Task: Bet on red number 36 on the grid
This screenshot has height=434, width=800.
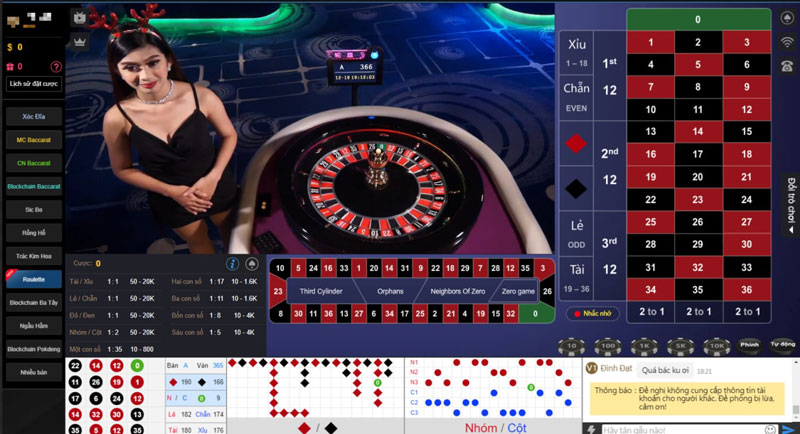Action: click(x=746, y=290)
